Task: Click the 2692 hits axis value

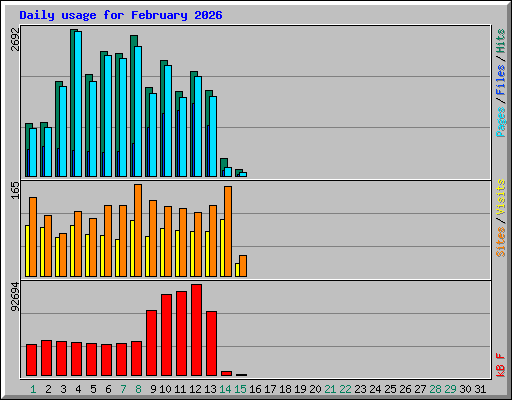Action: (15, 39)
